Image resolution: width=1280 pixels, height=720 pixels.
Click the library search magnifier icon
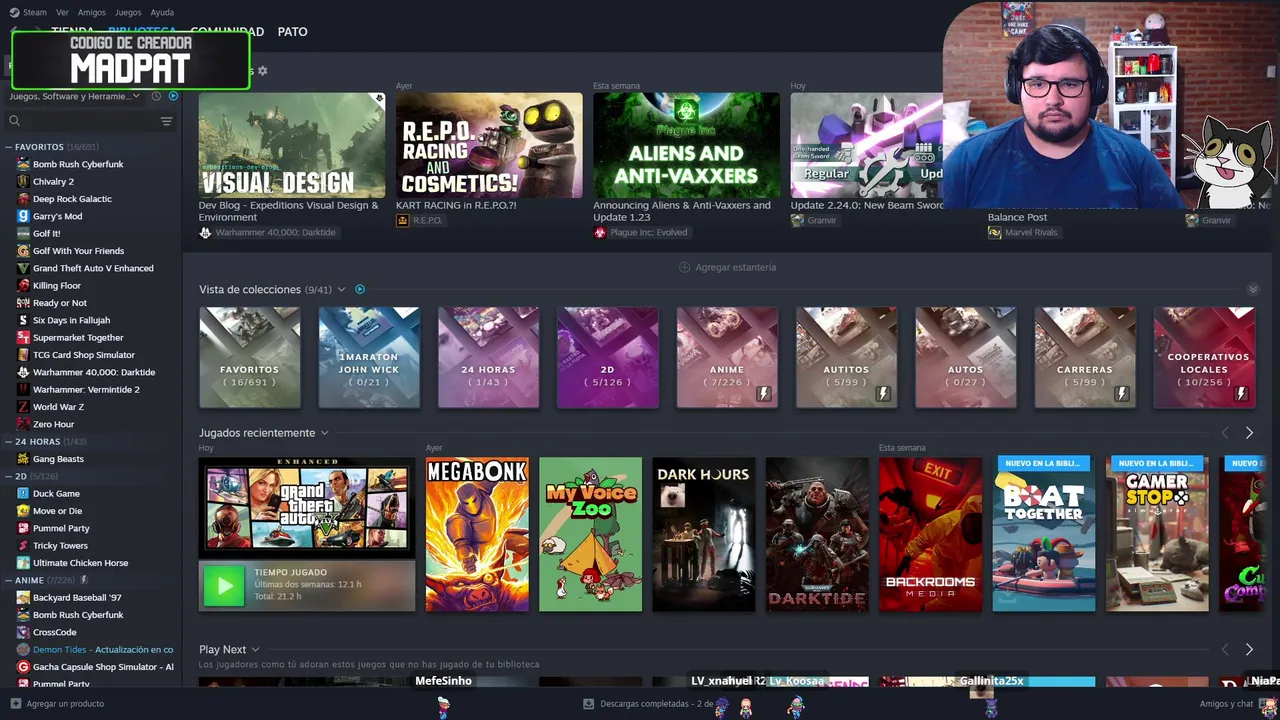click(x=14, y=121)
